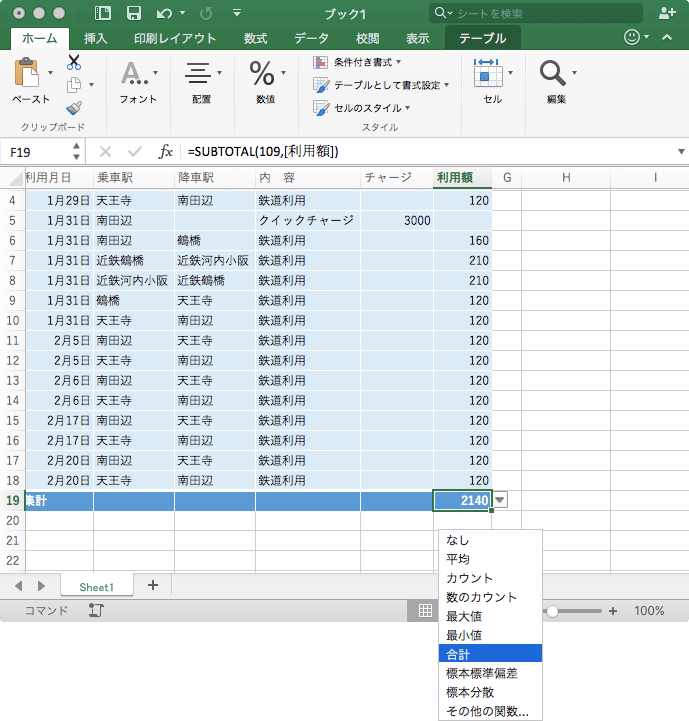Click the normal view grid icon in status bar
Screen dimensions: 689x721
coord(425,611)
